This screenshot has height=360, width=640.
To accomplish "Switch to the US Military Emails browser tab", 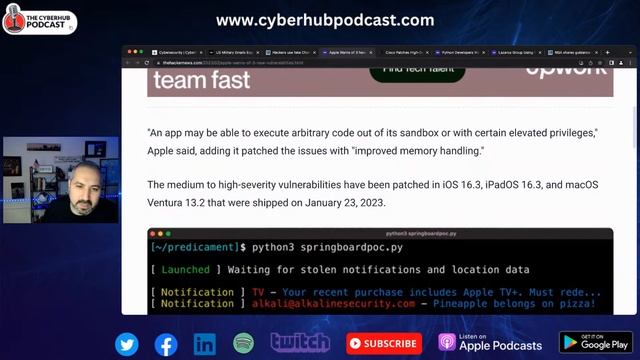I will coord(233,52).
